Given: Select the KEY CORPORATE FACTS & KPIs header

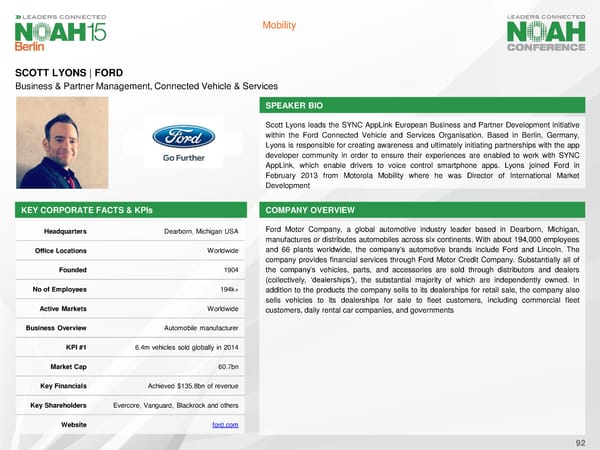Looking at the screenshot, I should [75, 210].
